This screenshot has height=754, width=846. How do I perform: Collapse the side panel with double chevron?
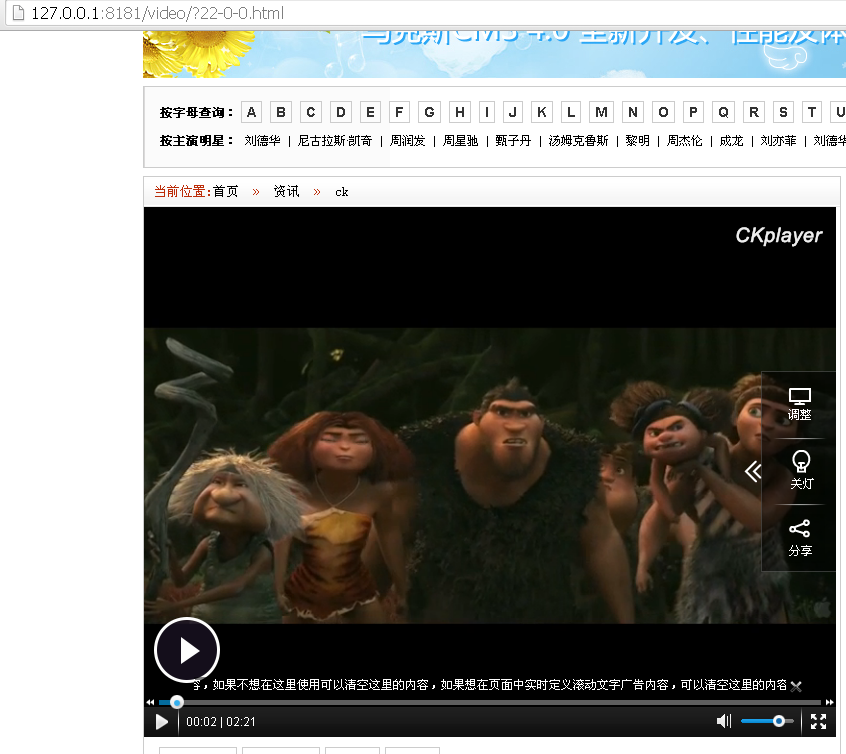[753, 471]
